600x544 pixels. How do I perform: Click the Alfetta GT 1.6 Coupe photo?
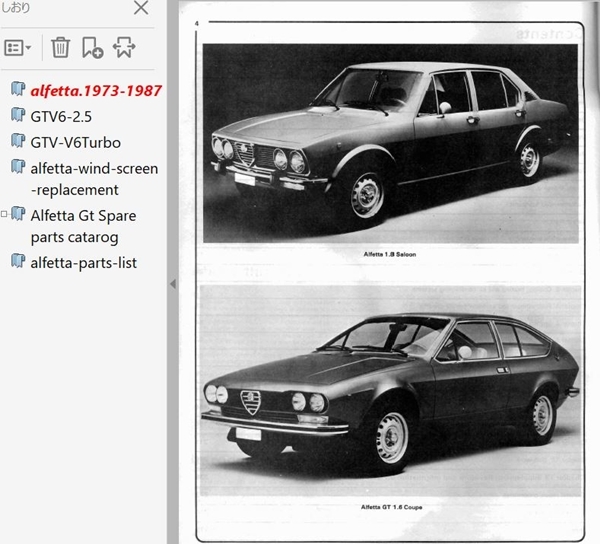pos(390,390)
